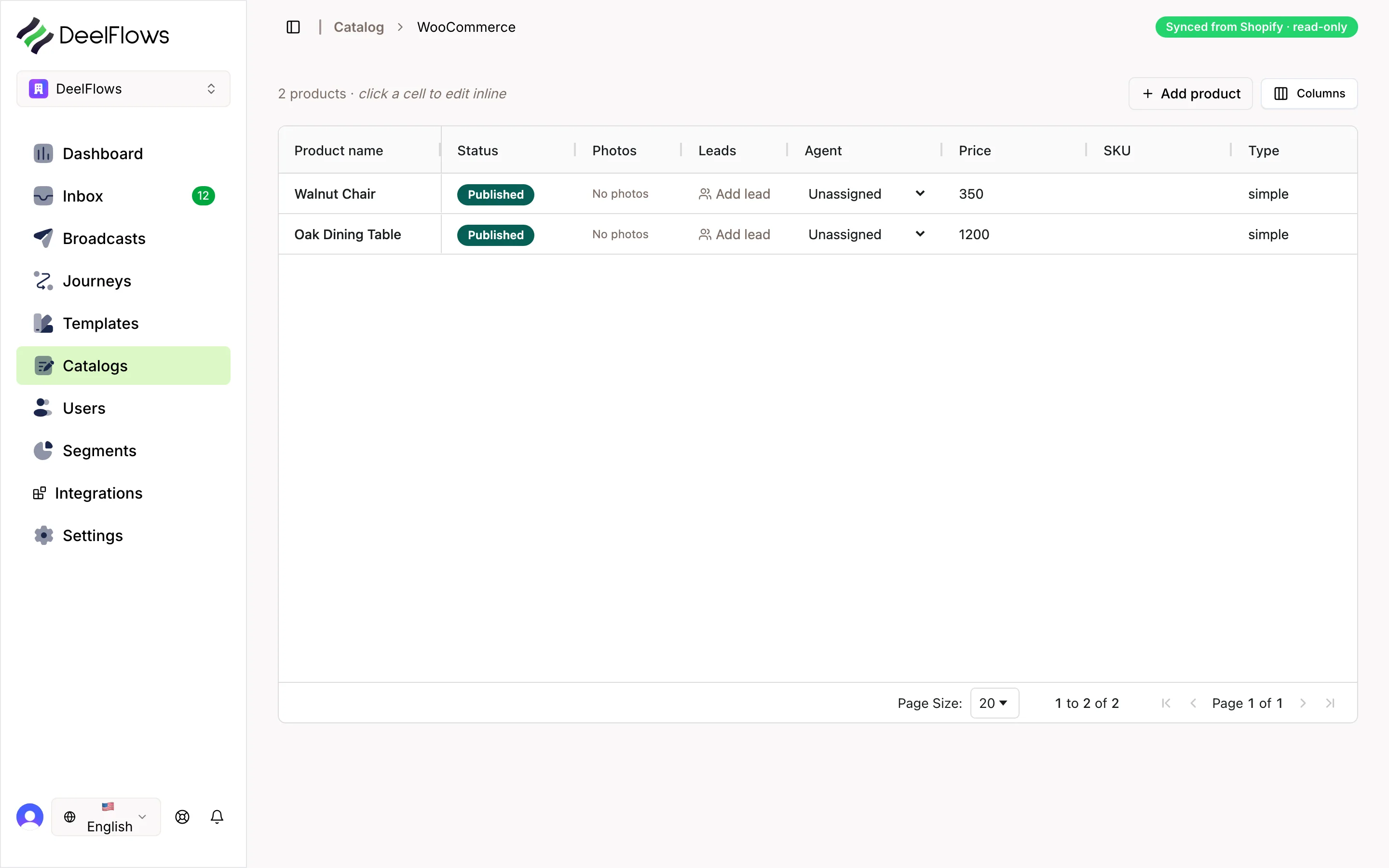Open the Inbox sidebar item
The height and width of the screenshot is (868, 1389).
tap(123, 196)
